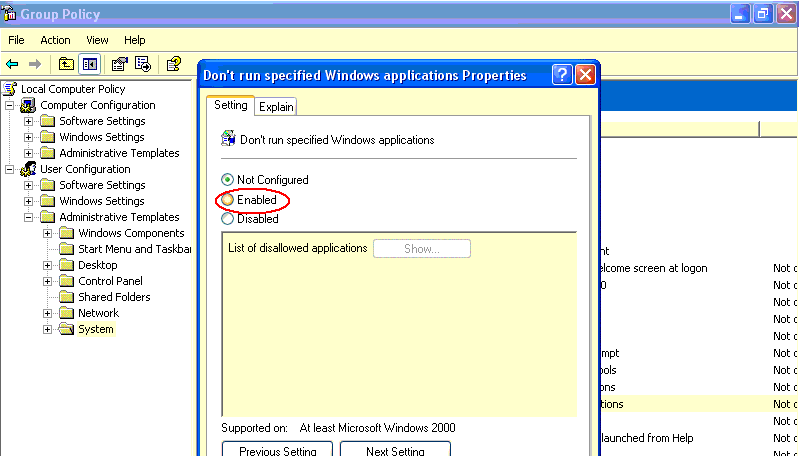Collapse the Computer Configuration node
801x456 pixels.
click(9, 106)
